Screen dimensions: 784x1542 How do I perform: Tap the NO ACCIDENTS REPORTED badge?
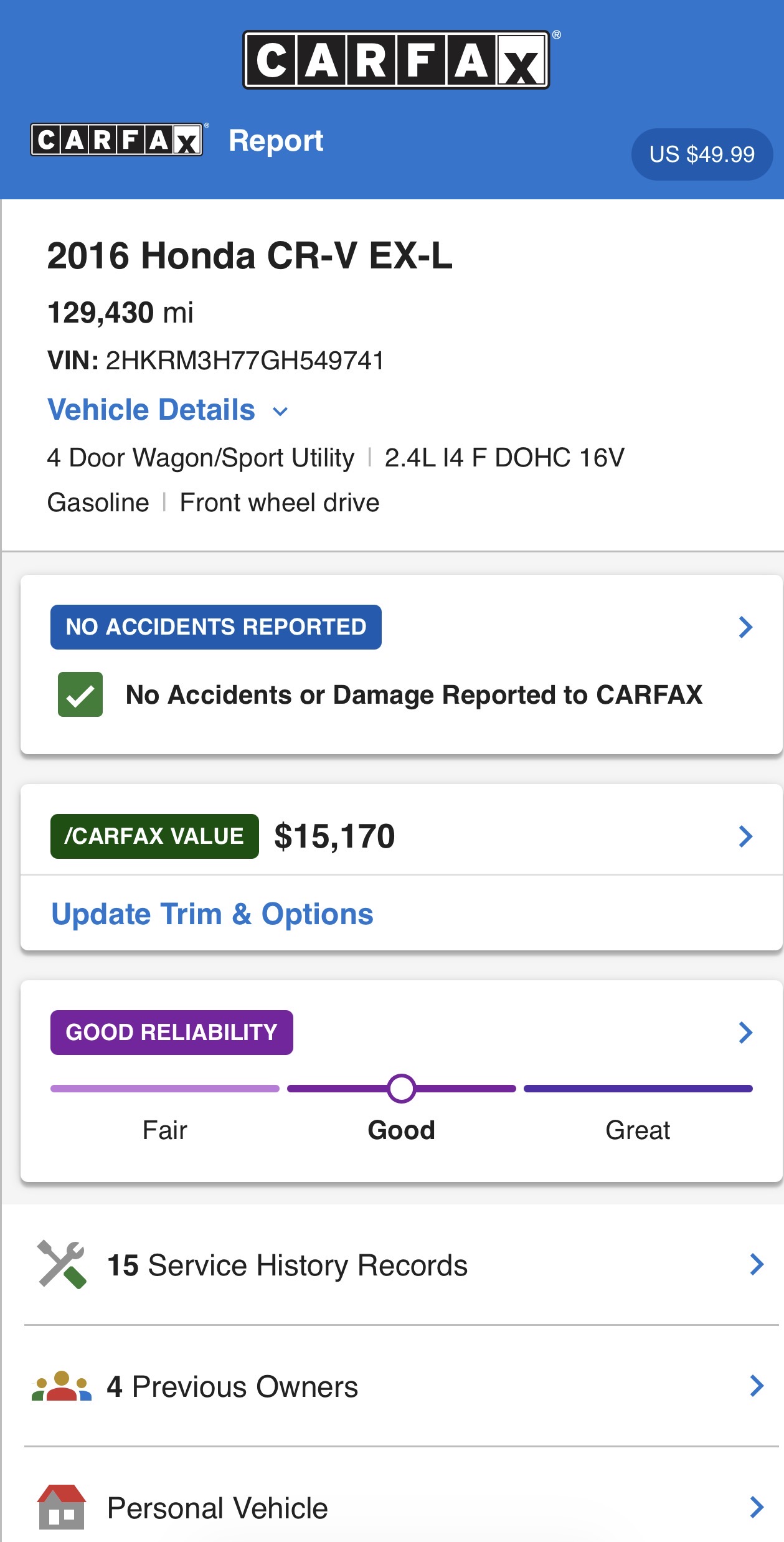click(216, 627)
